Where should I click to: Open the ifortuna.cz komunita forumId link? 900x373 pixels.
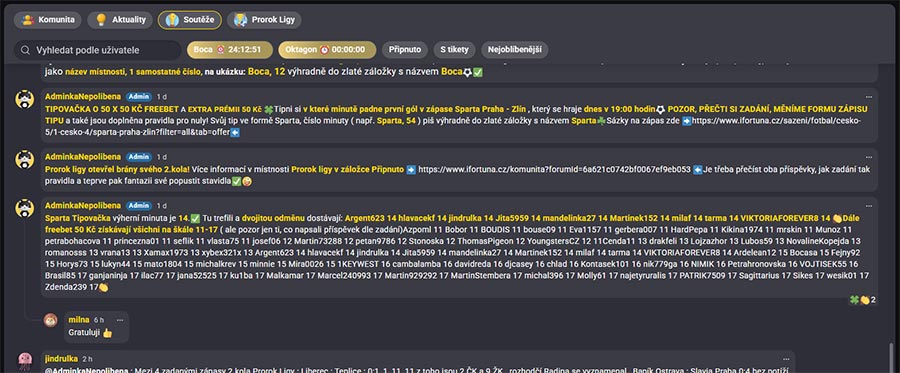click(554, 169)
